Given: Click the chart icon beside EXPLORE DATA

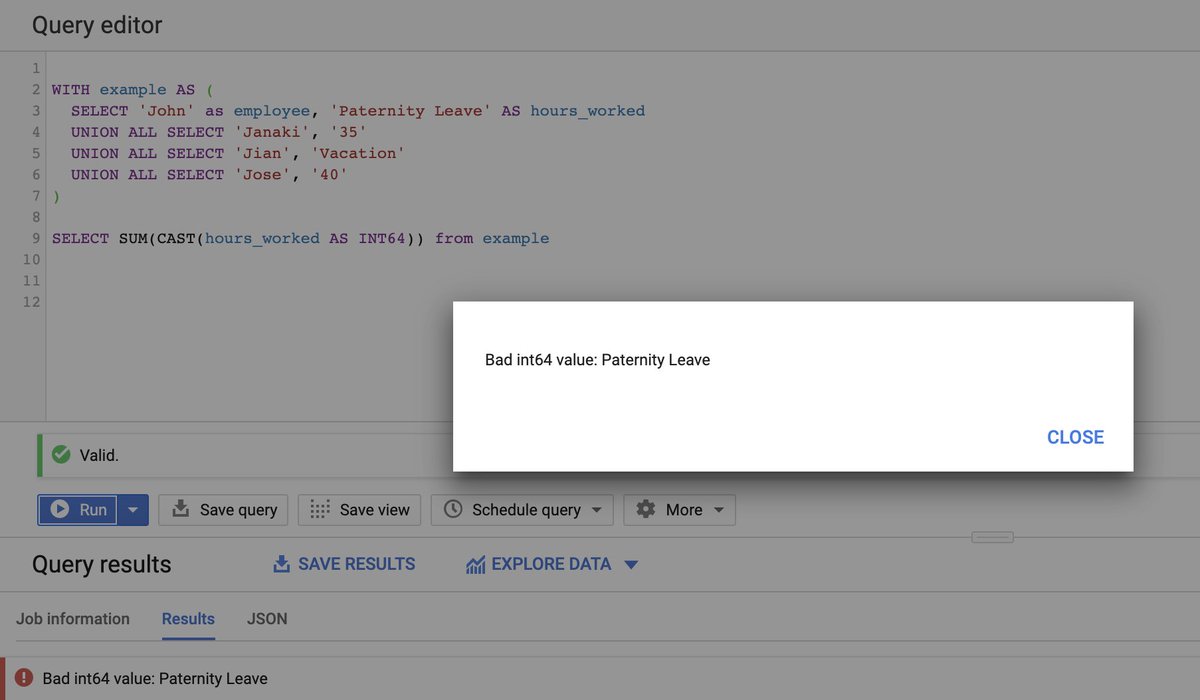Looking at the screenshot, I should [475, 565].
